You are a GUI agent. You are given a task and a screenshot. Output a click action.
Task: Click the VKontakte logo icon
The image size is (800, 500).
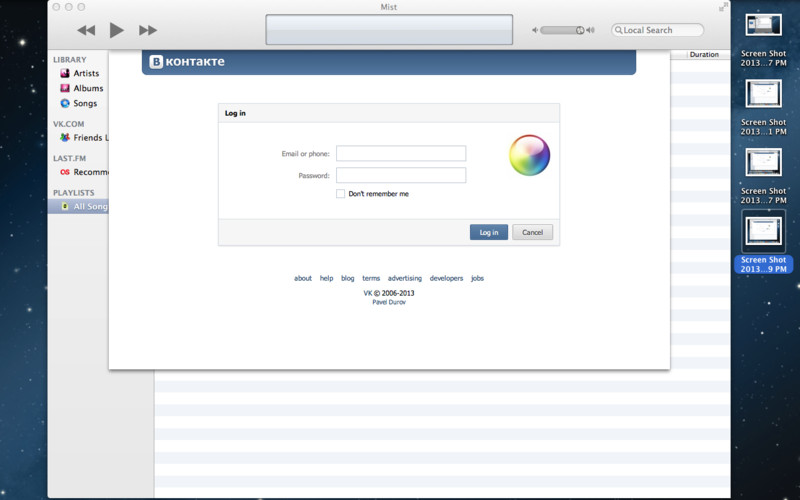pyautogui.click(x=156, y=62)
